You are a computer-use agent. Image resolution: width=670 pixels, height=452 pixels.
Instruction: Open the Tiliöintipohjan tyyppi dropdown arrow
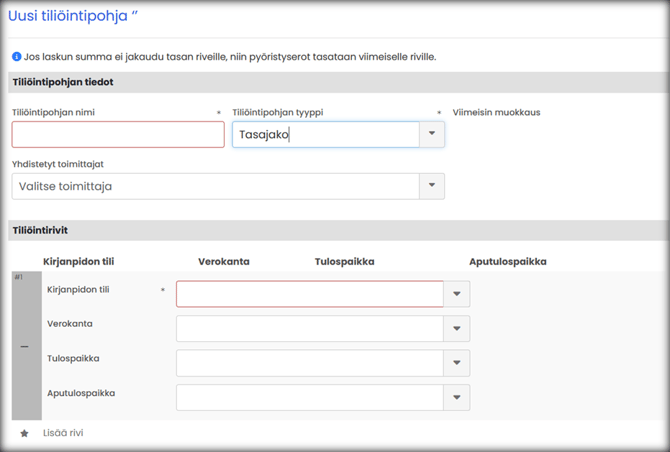coord(432,135)
